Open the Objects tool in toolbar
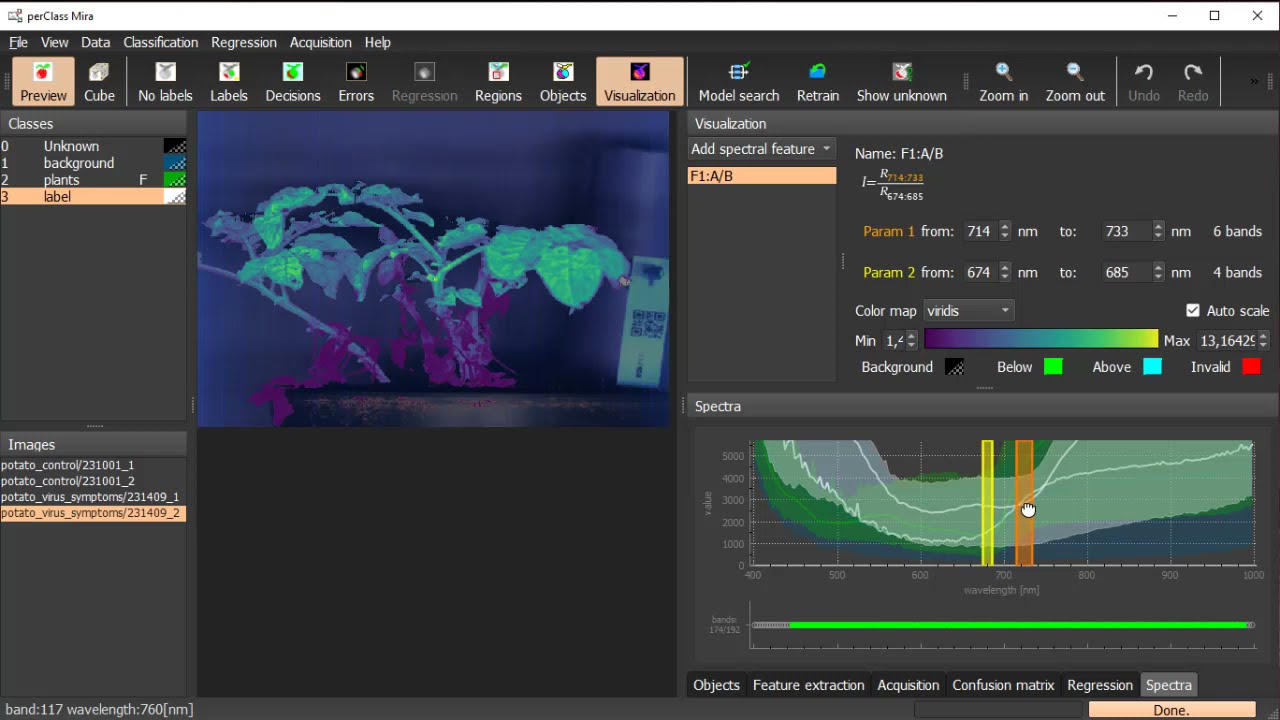 click(x=563, y=82)
